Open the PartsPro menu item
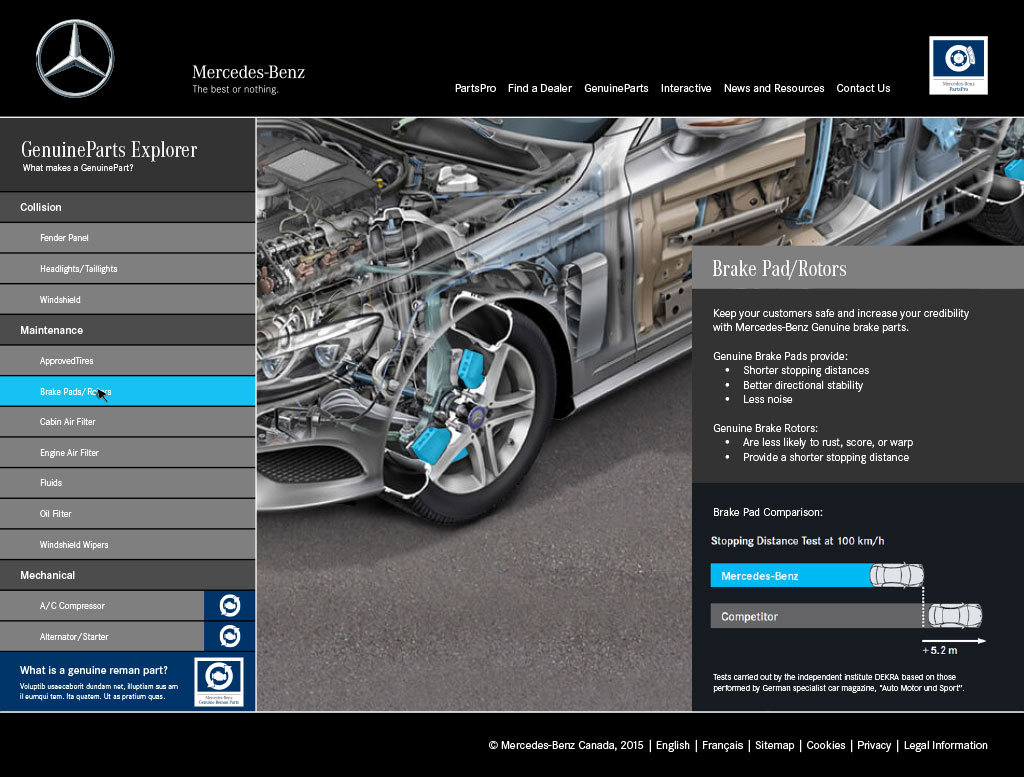Screen dimensions: 1024x777 tap(475, 88)
